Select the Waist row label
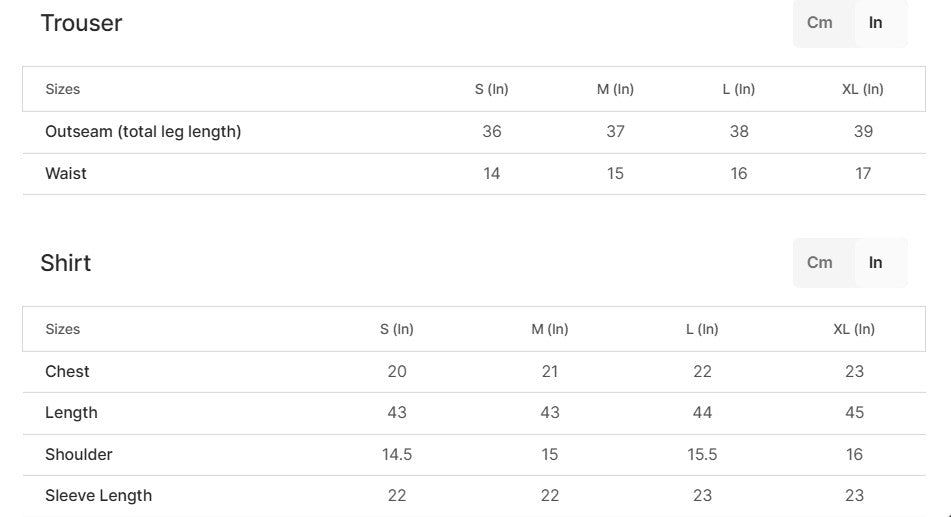This screenshot has height=517, width=951. click(x=66, y=173)
